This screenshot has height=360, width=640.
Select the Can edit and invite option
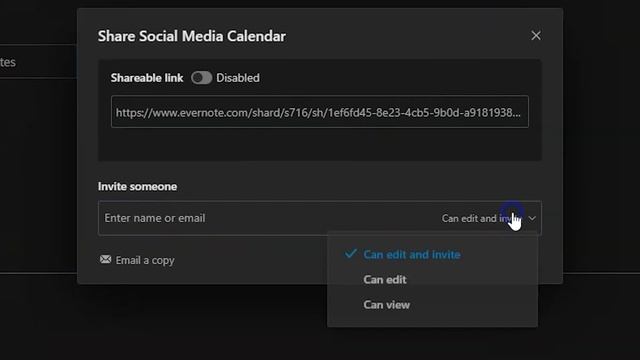tap(412, 254)
